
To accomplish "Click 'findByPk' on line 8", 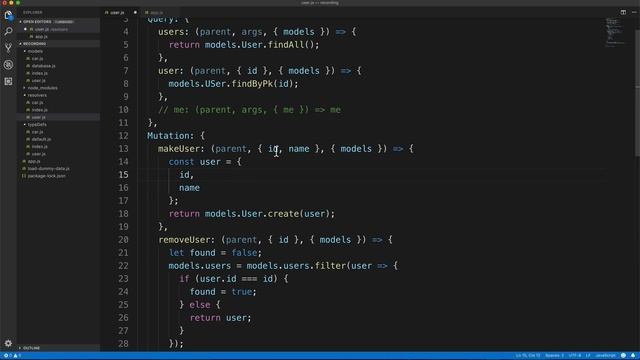I will click(252, 84).
